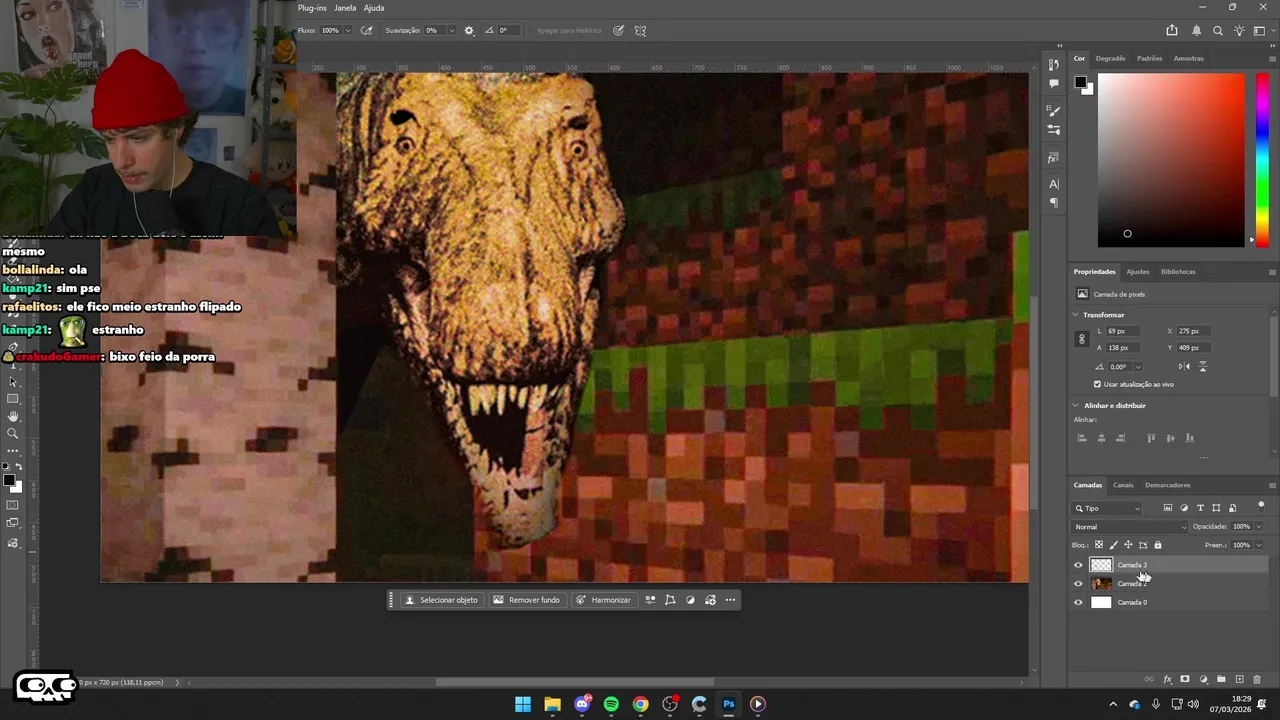Viewport: 1280px width, 720px height.
Task: Open Photoshop notifications bell icon
Action: tap(1196, 30)
